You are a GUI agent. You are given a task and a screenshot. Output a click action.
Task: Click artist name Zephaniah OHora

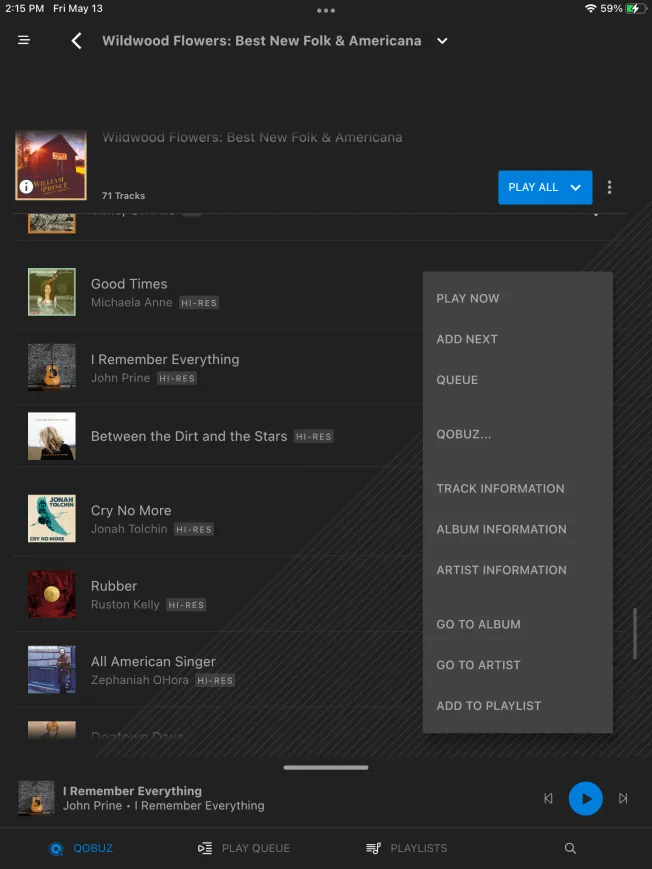[140, 680]
